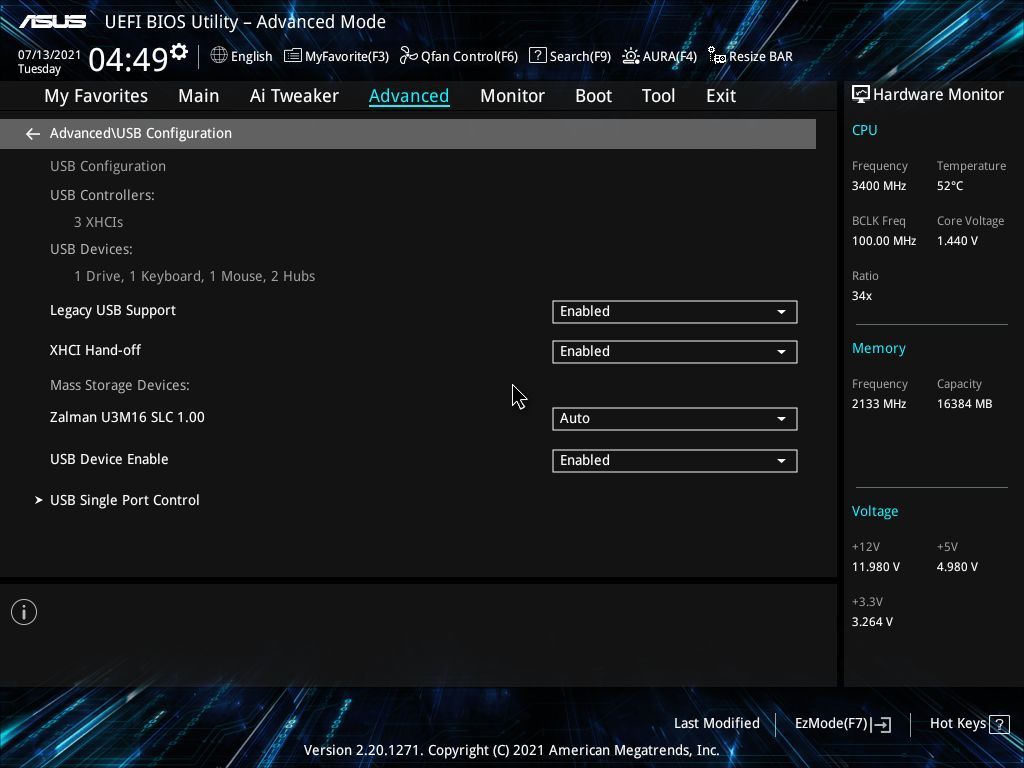Open the XHCI Hand-off dropdown
The height and width of the screenshot is (768, 1024).
pos(675,351)
